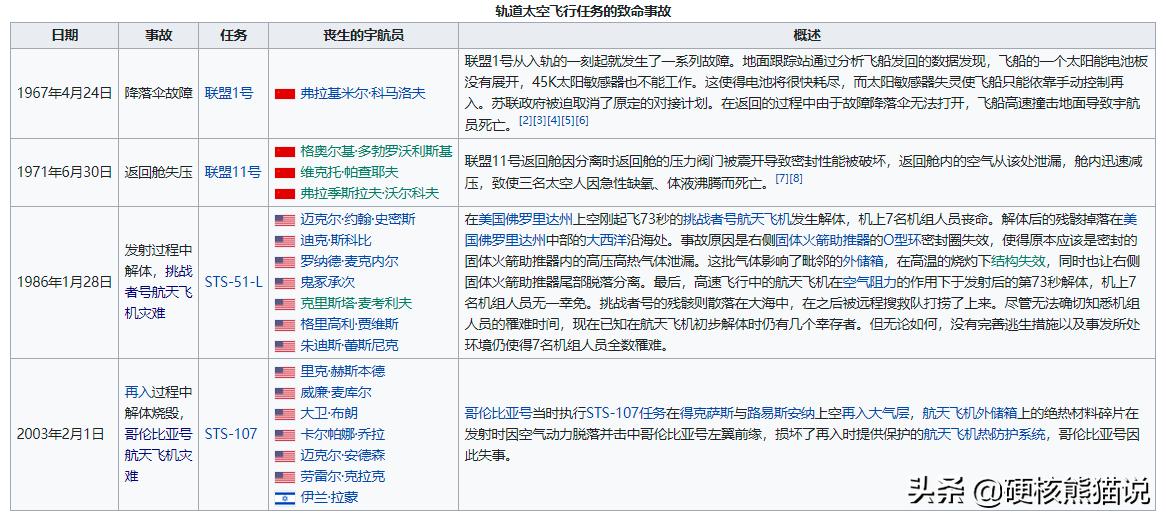Image resolution: width=1166 pixels, height=521 pixels.
Task: Click the US flag beside 大卫·布朗
Action: point(285,414)
